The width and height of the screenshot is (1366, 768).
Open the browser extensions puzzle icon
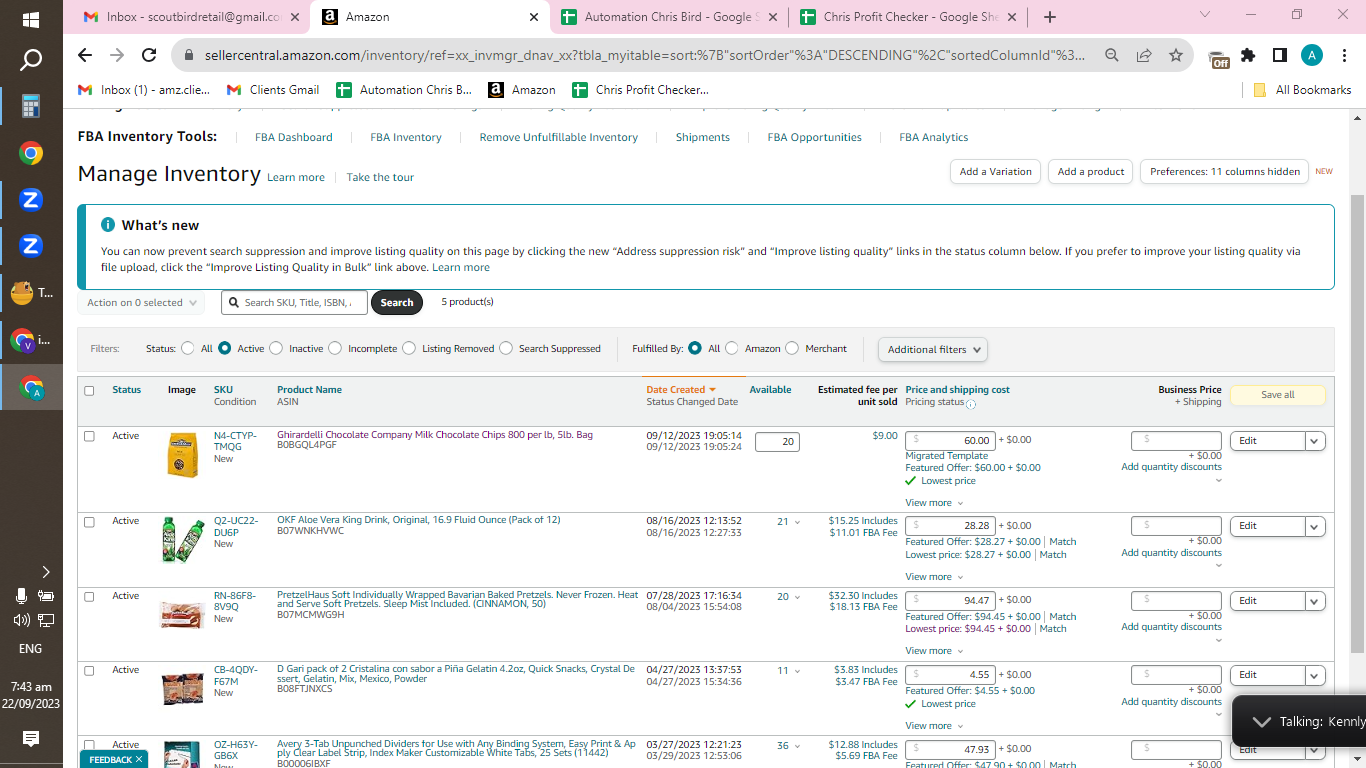[x=1248, y=55]
